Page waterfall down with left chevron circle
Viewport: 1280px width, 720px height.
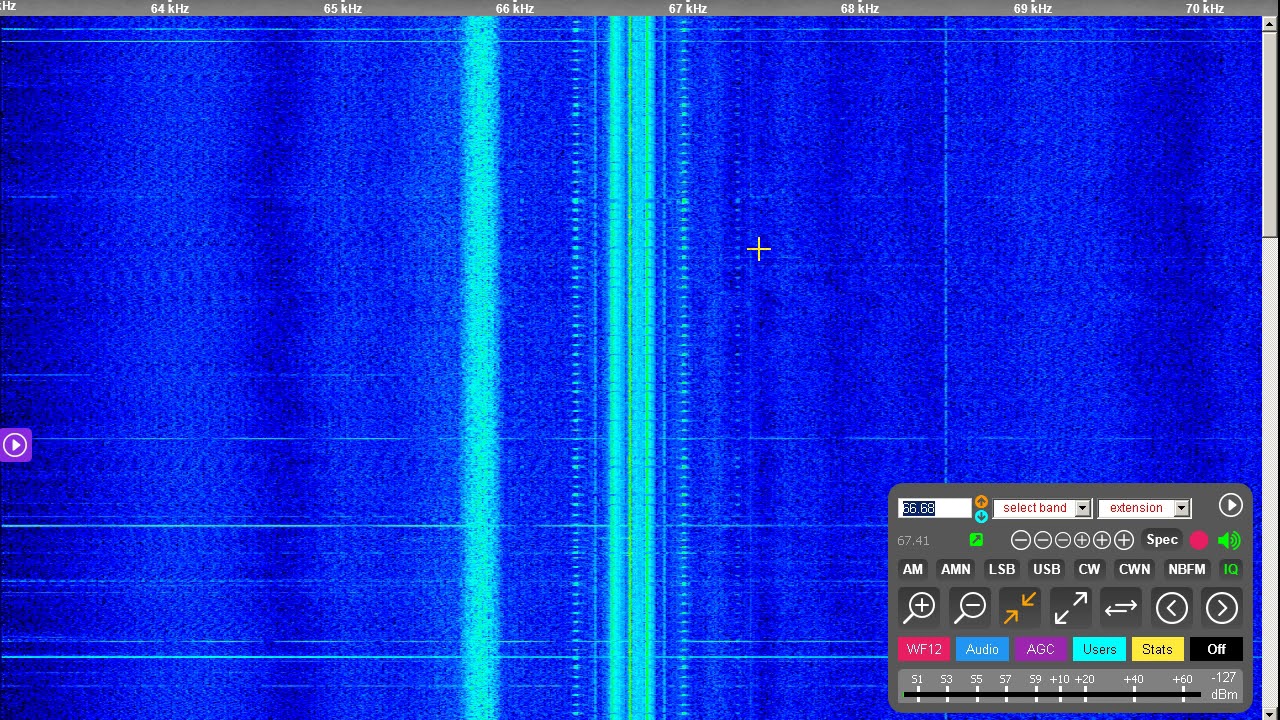[1172, 607]
